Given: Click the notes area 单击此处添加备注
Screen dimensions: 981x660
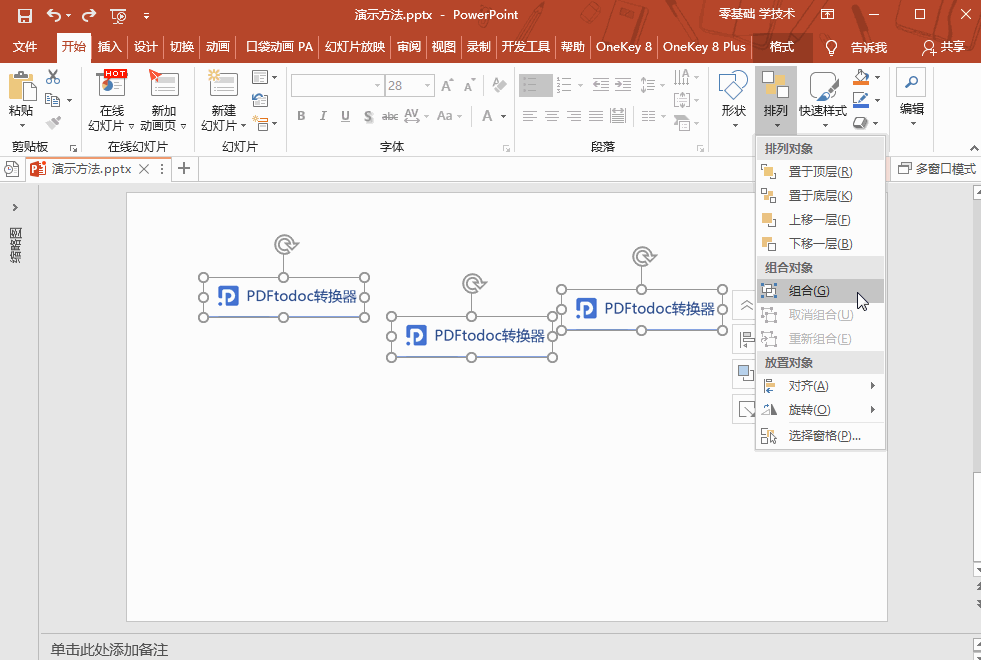Looking at the screenshot, I should click(x=109, y=650).
